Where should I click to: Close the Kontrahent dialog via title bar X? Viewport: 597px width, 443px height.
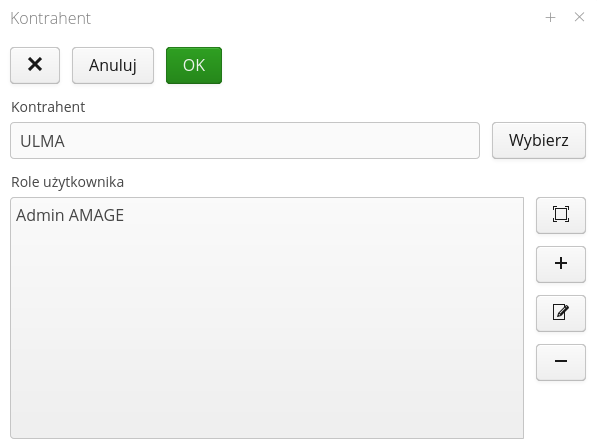click(579, 17)
